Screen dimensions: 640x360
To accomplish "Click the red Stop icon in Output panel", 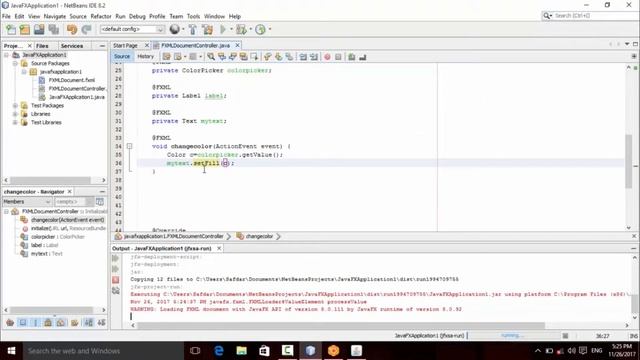I will [116, 280].
